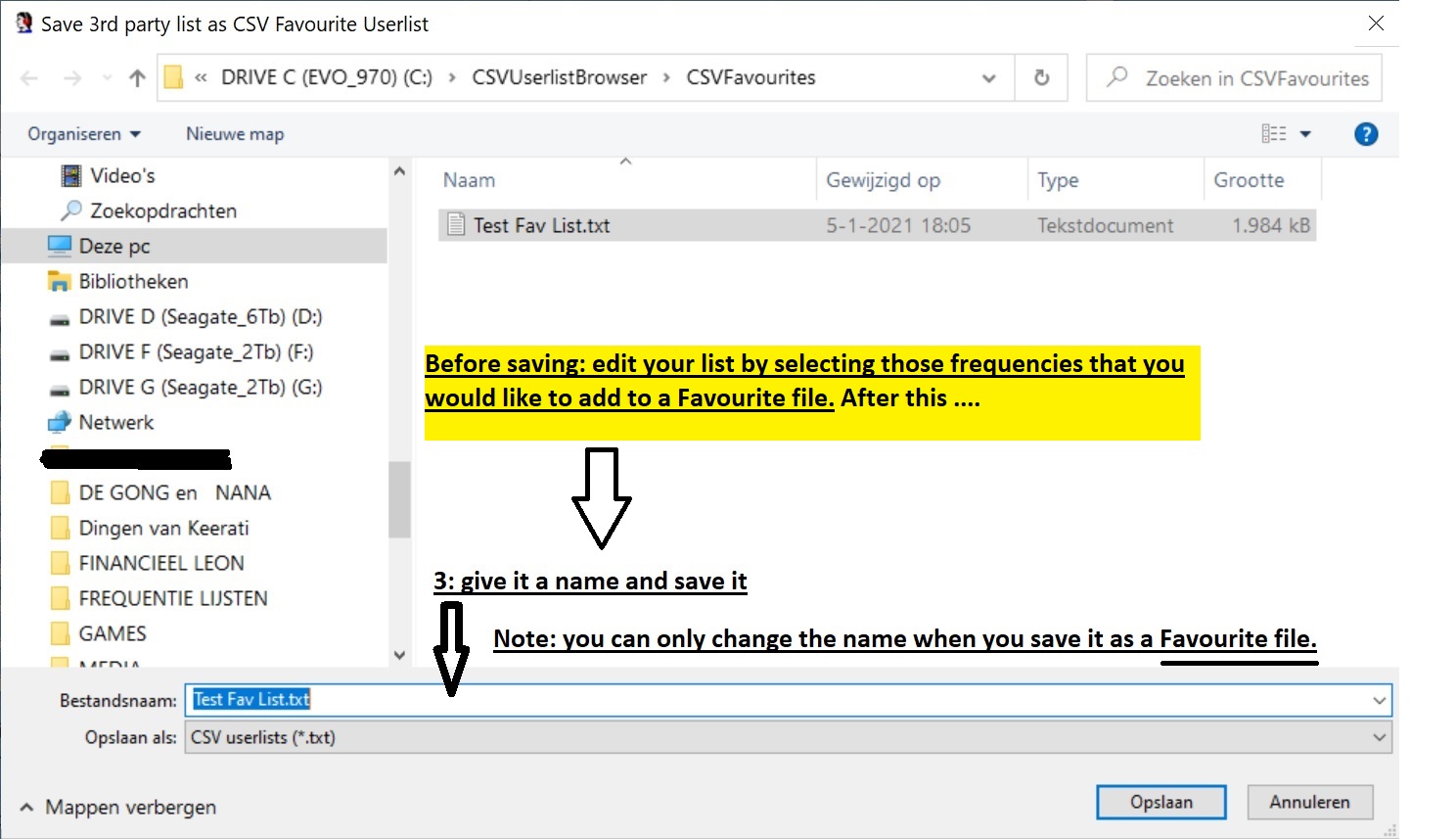Open Netwerk in the navigation pane
The image size is (1456, 839).
pyautogui.click(x=115, y=422)
